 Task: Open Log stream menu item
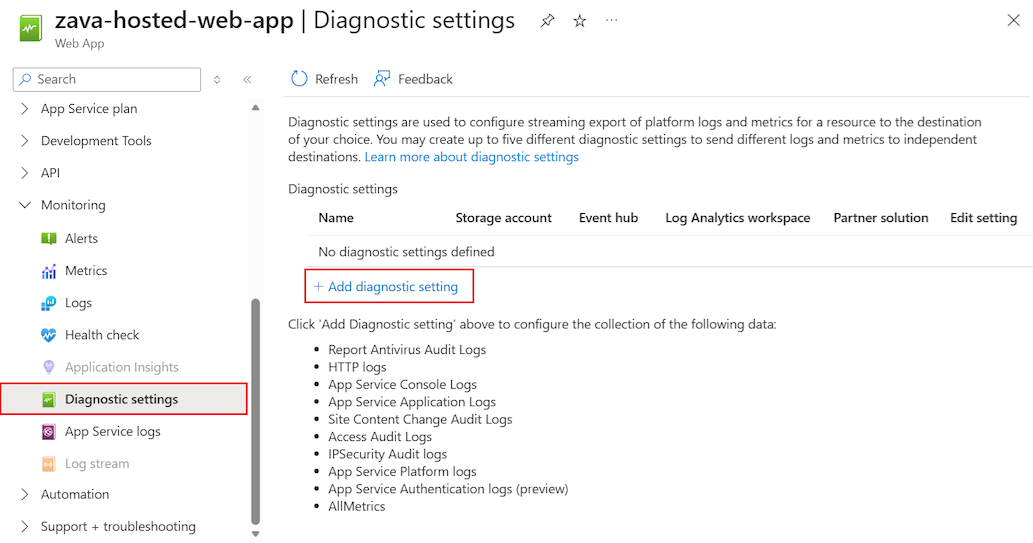point(97,464)
